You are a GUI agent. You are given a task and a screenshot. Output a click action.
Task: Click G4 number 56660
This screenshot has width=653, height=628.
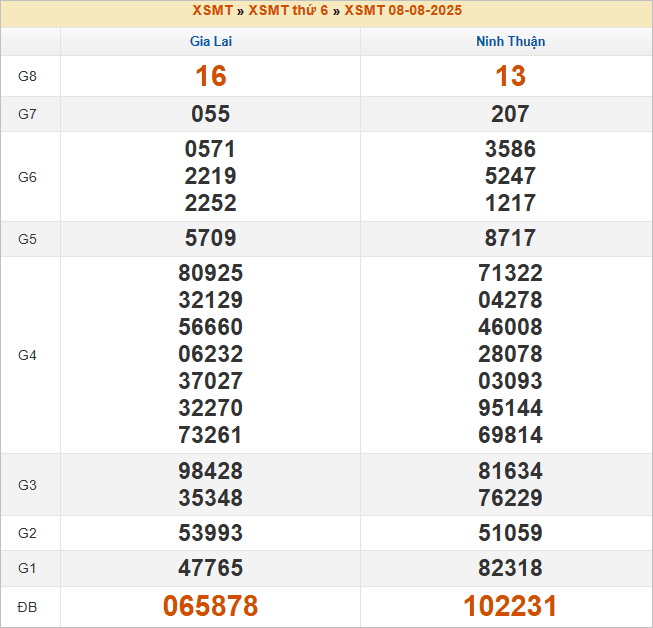click(x=211, y=327)
